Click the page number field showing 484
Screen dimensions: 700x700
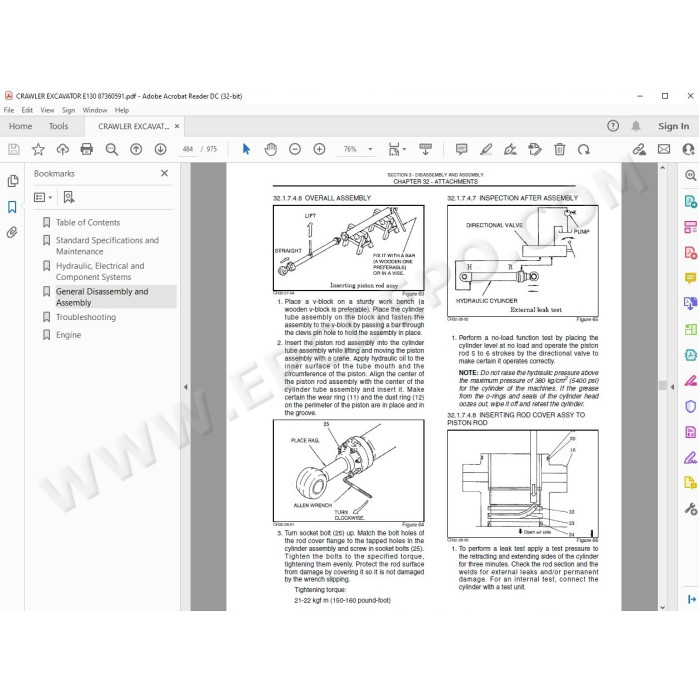pos(188,149)
